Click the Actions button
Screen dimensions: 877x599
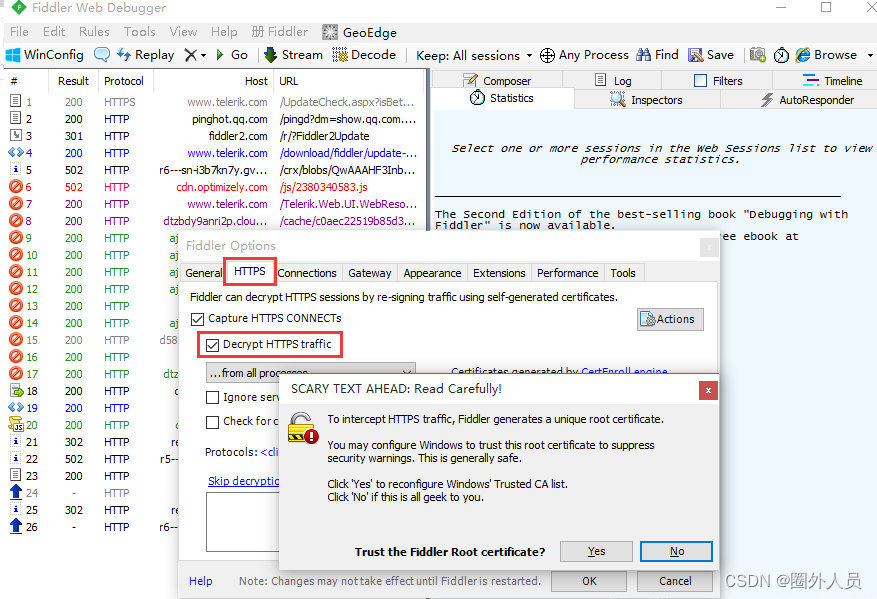(x=670, y=319)
